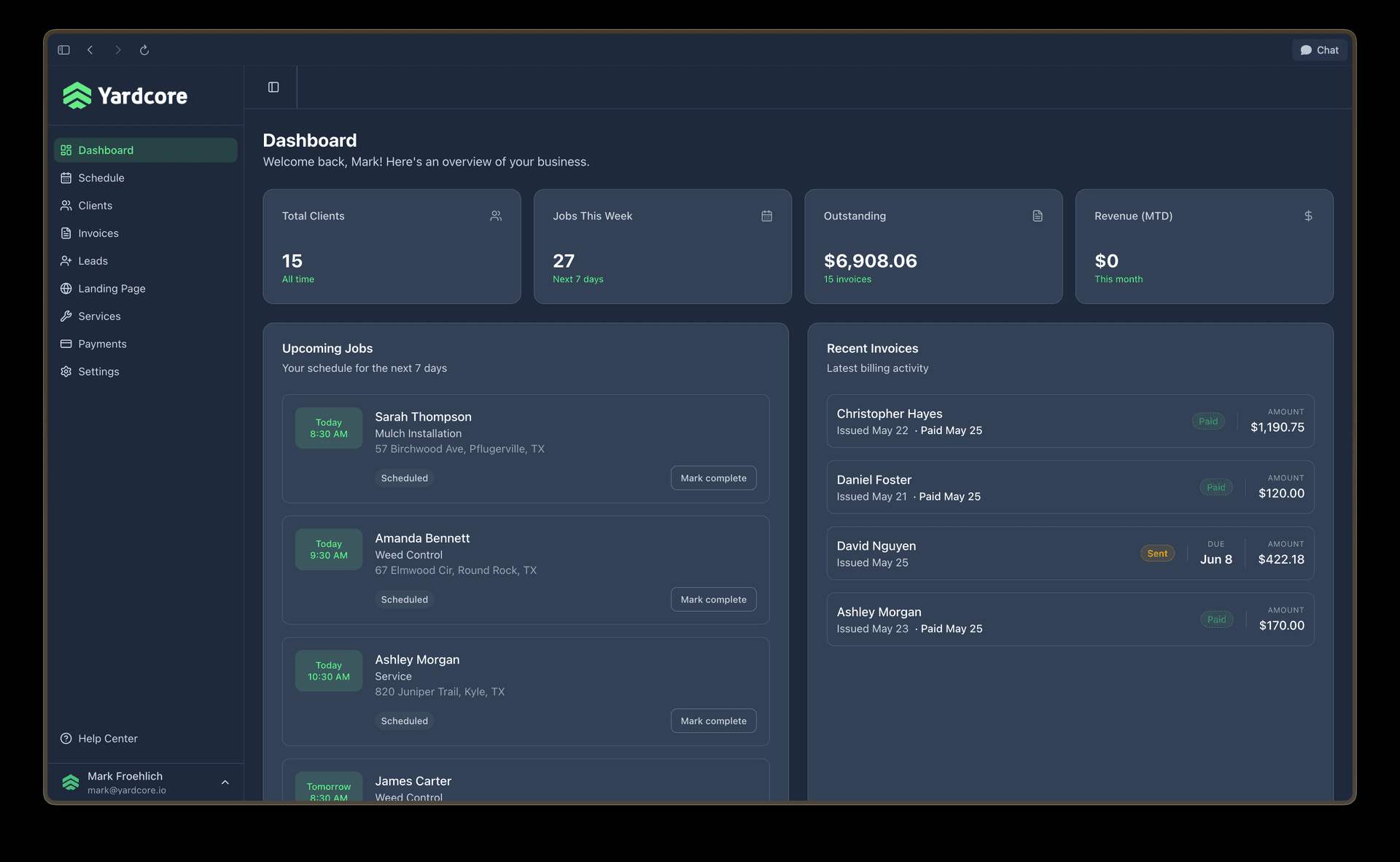Click the Services wrench icon

[x=66, y=317]
